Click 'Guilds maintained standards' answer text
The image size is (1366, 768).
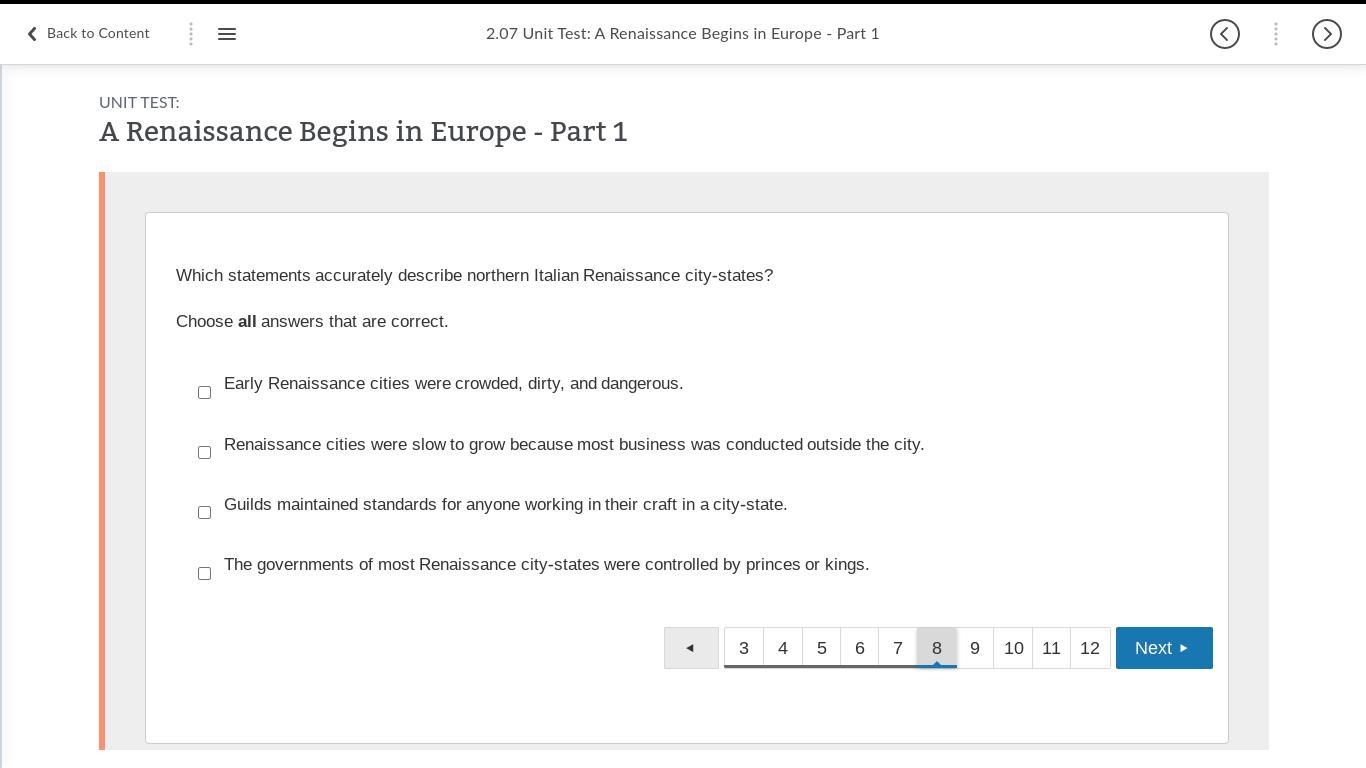(x=506, y=505)
